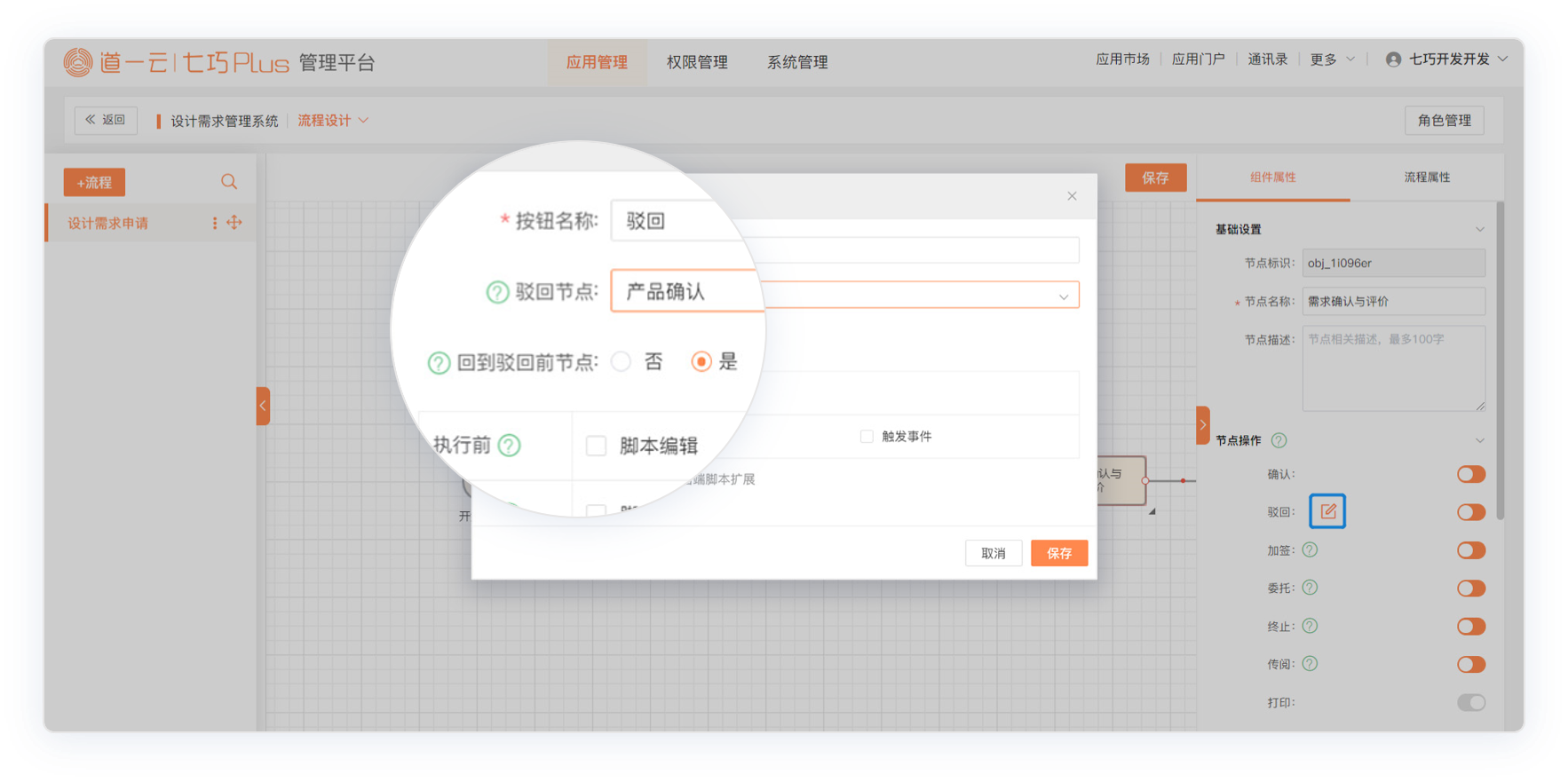Open the 更多 menu in header
The image size is (1568, 782).
click(1332, 59)
